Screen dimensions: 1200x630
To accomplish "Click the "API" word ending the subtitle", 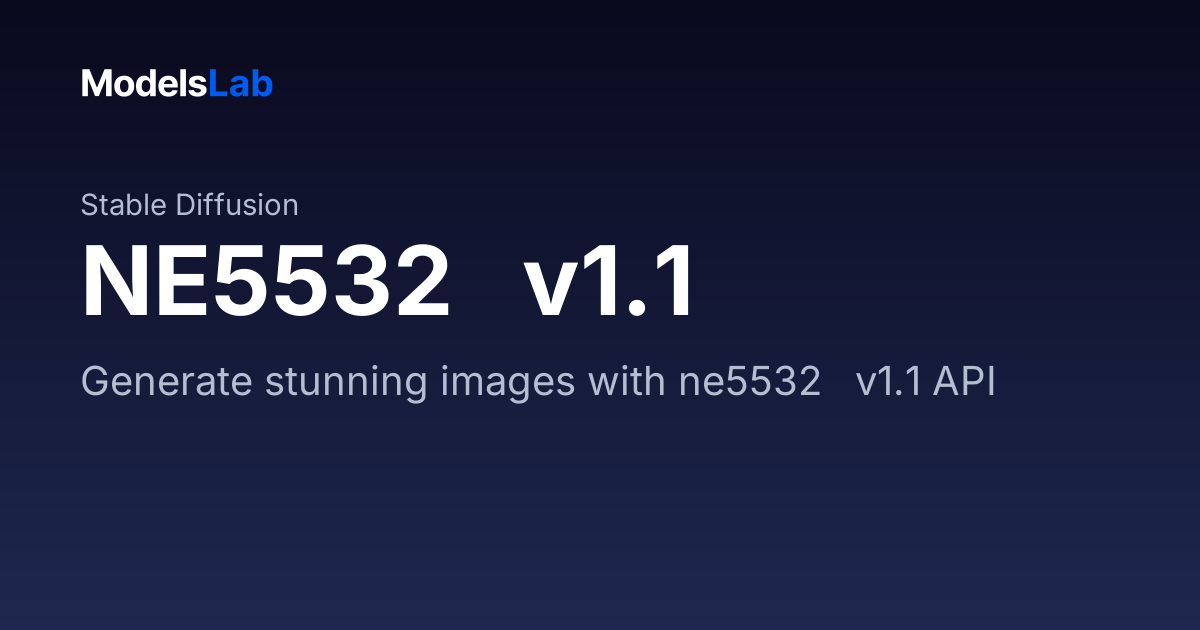I will tap(964, 382).
